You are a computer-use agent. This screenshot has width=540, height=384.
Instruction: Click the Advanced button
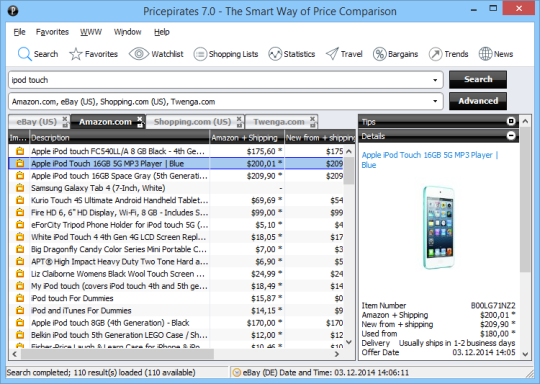pyautogui.click(x=478, y=101)
